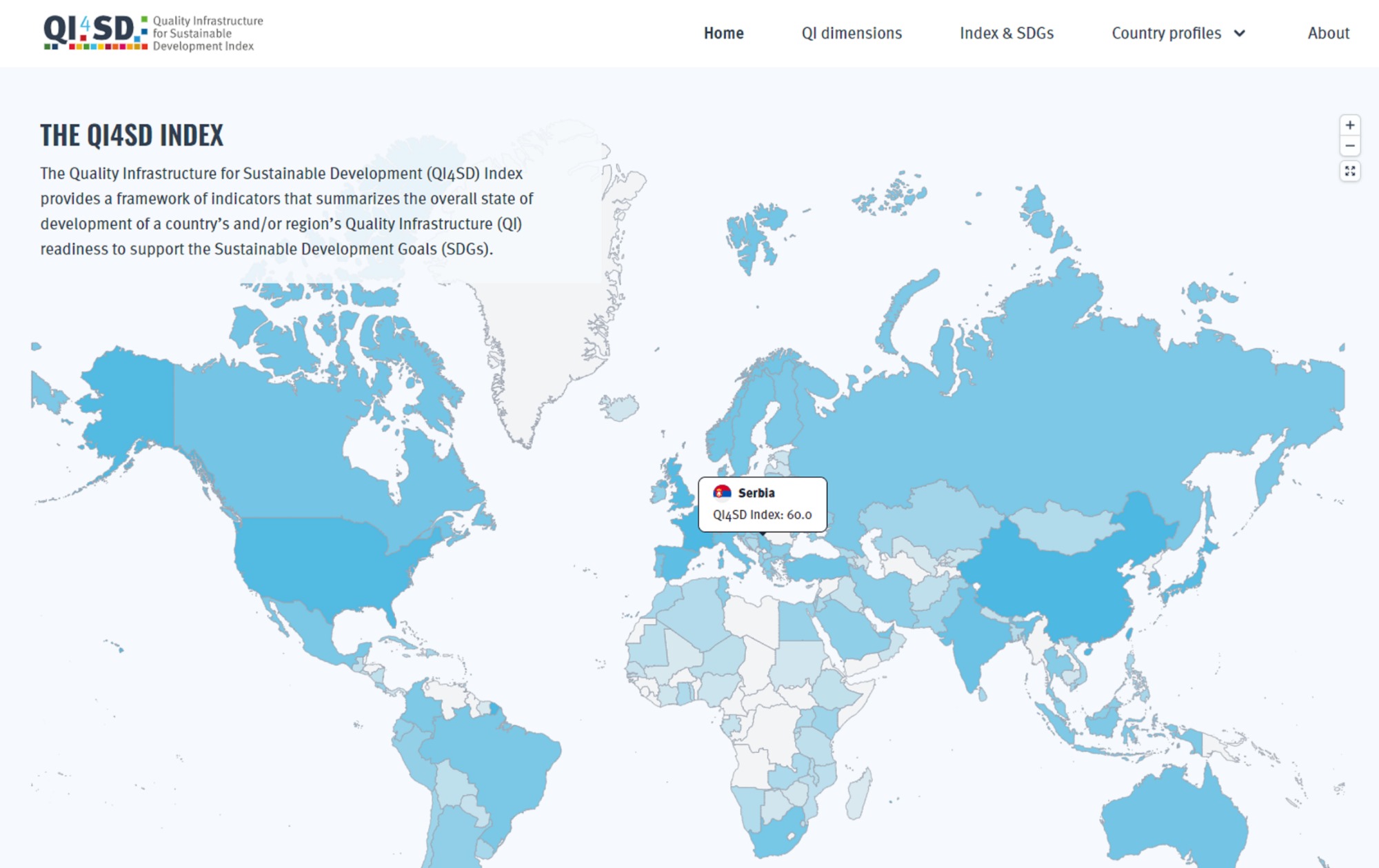Select Iceland on the map
1379x868 pixels.
point(619,407)
